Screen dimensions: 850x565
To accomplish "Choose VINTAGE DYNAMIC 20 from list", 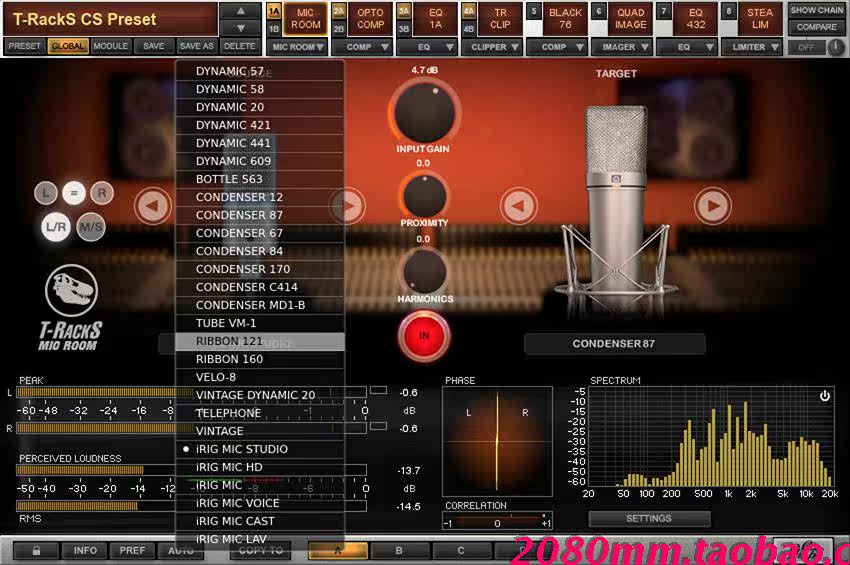I will pos(260,395).
